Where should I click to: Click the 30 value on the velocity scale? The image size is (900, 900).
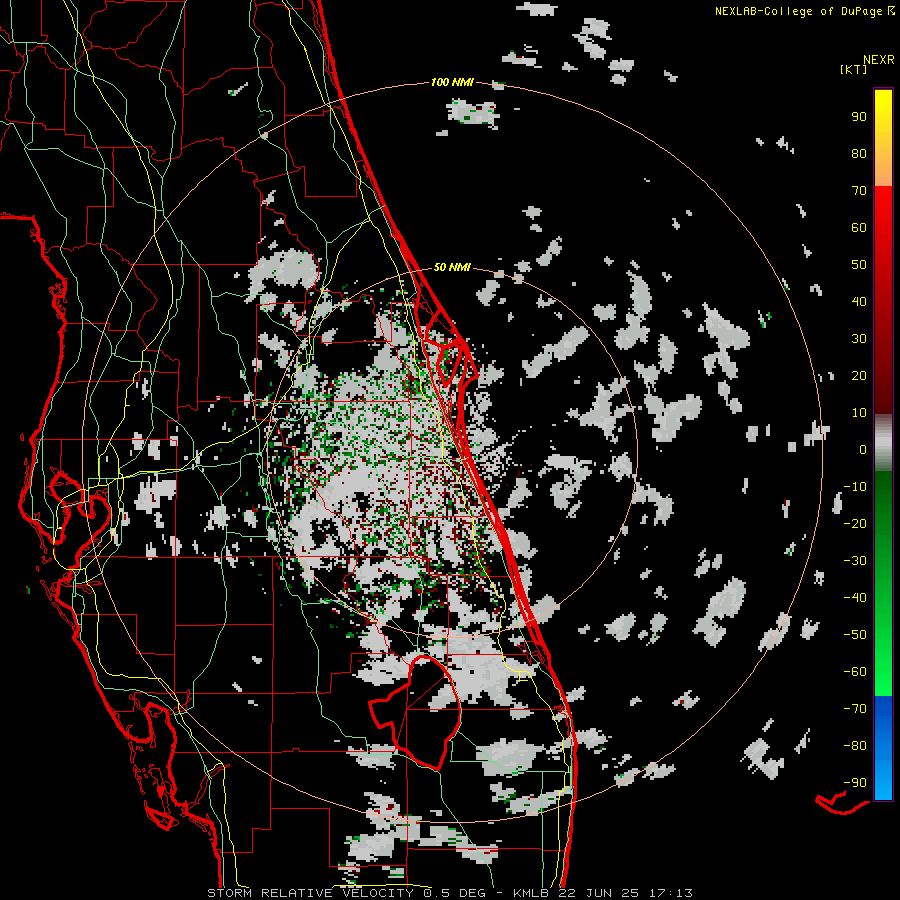(859, 339)
